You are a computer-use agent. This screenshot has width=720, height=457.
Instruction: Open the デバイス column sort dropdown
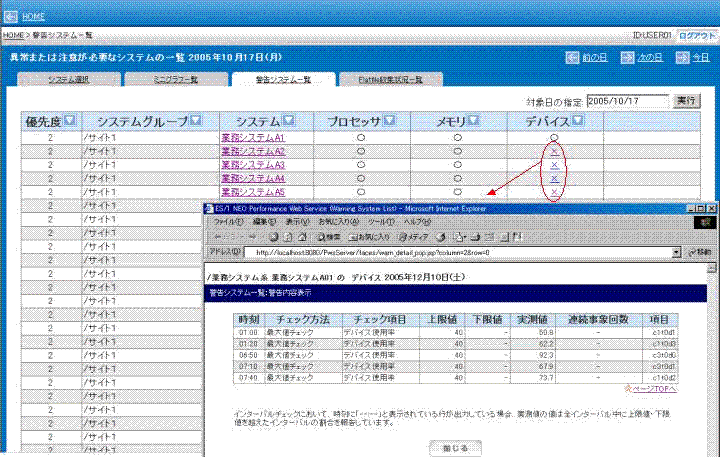coord(578,121)
